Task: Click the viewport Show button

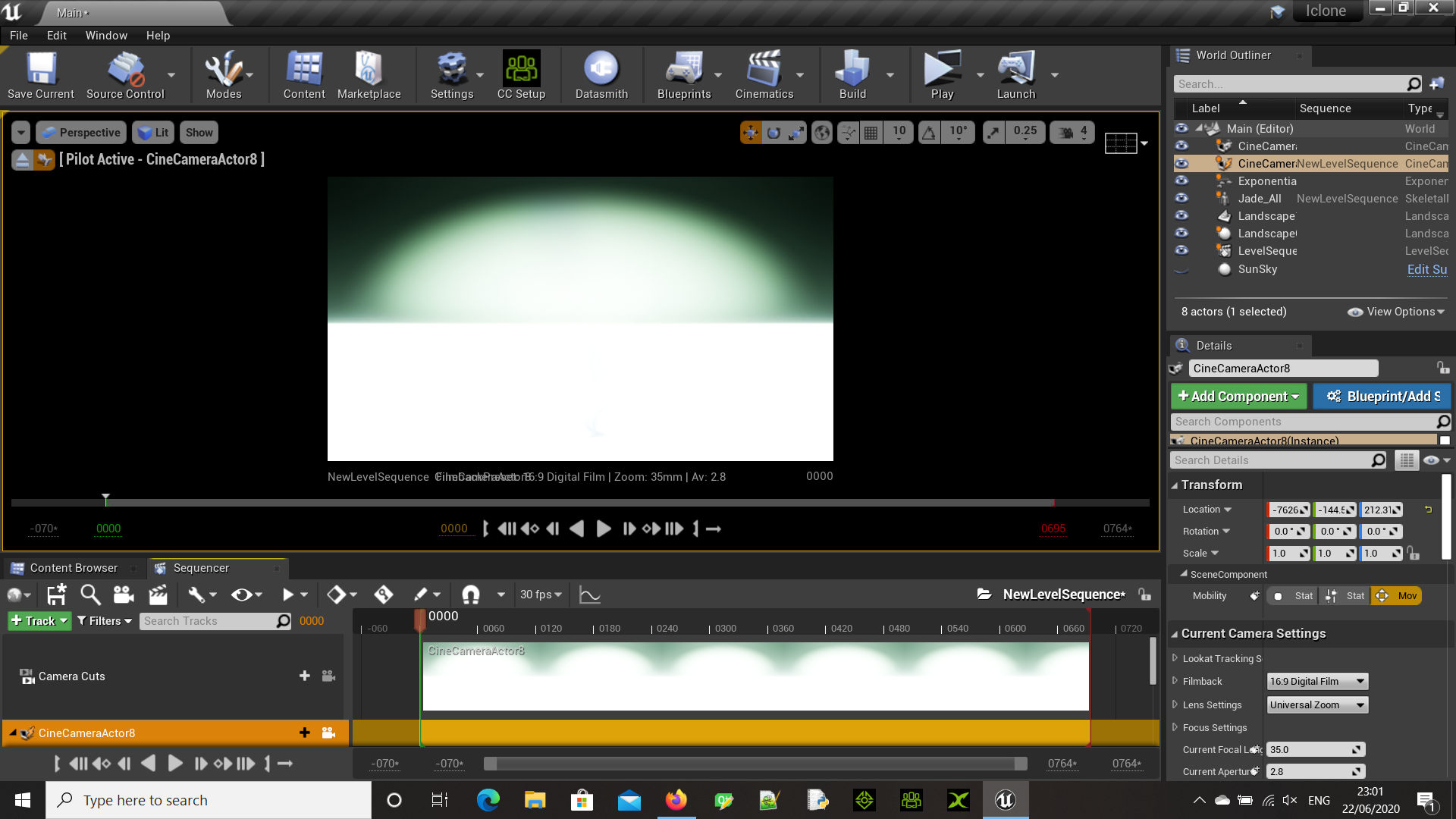Action: click(199, 133)
